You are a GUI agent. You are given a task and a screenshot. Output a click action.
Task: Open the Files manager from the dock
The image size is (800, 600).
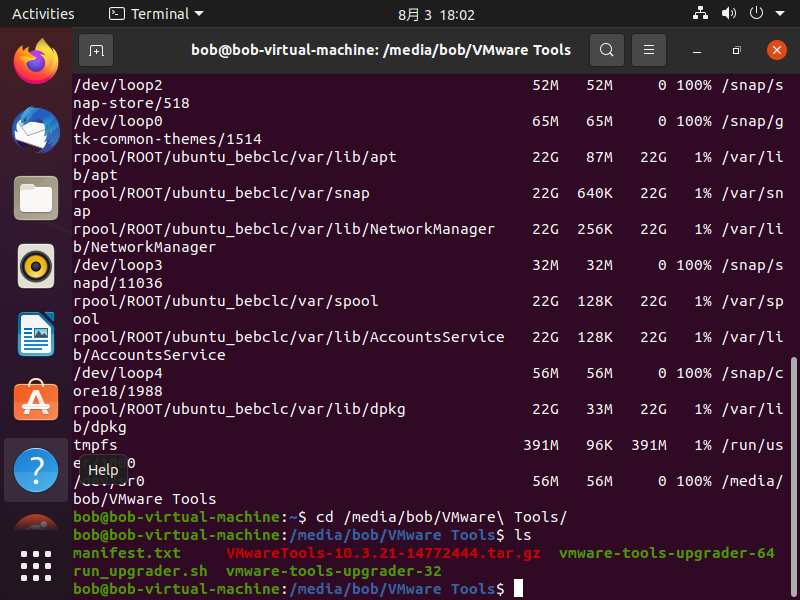(36, 198)
